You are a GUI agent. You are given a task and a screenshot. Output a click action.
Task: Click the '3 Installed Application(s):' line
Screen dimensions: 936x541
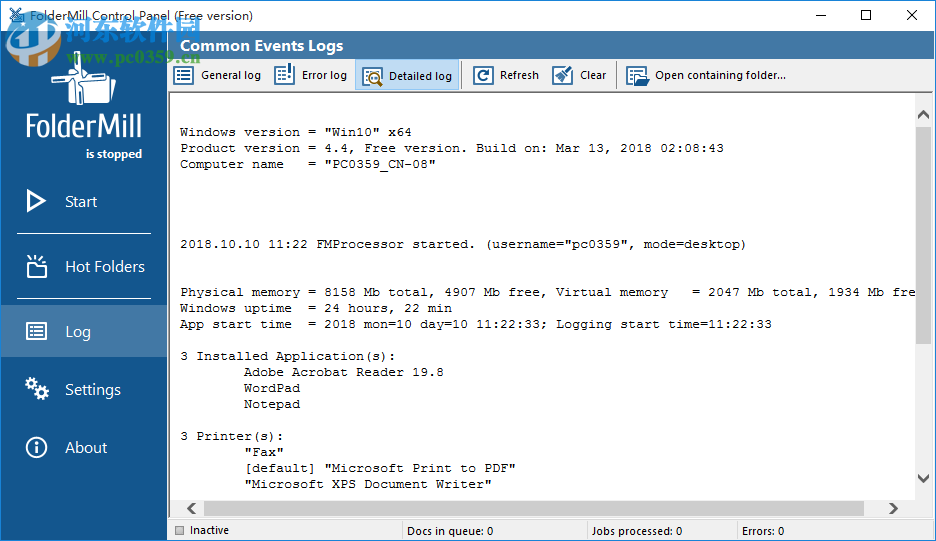pos(288,356)
